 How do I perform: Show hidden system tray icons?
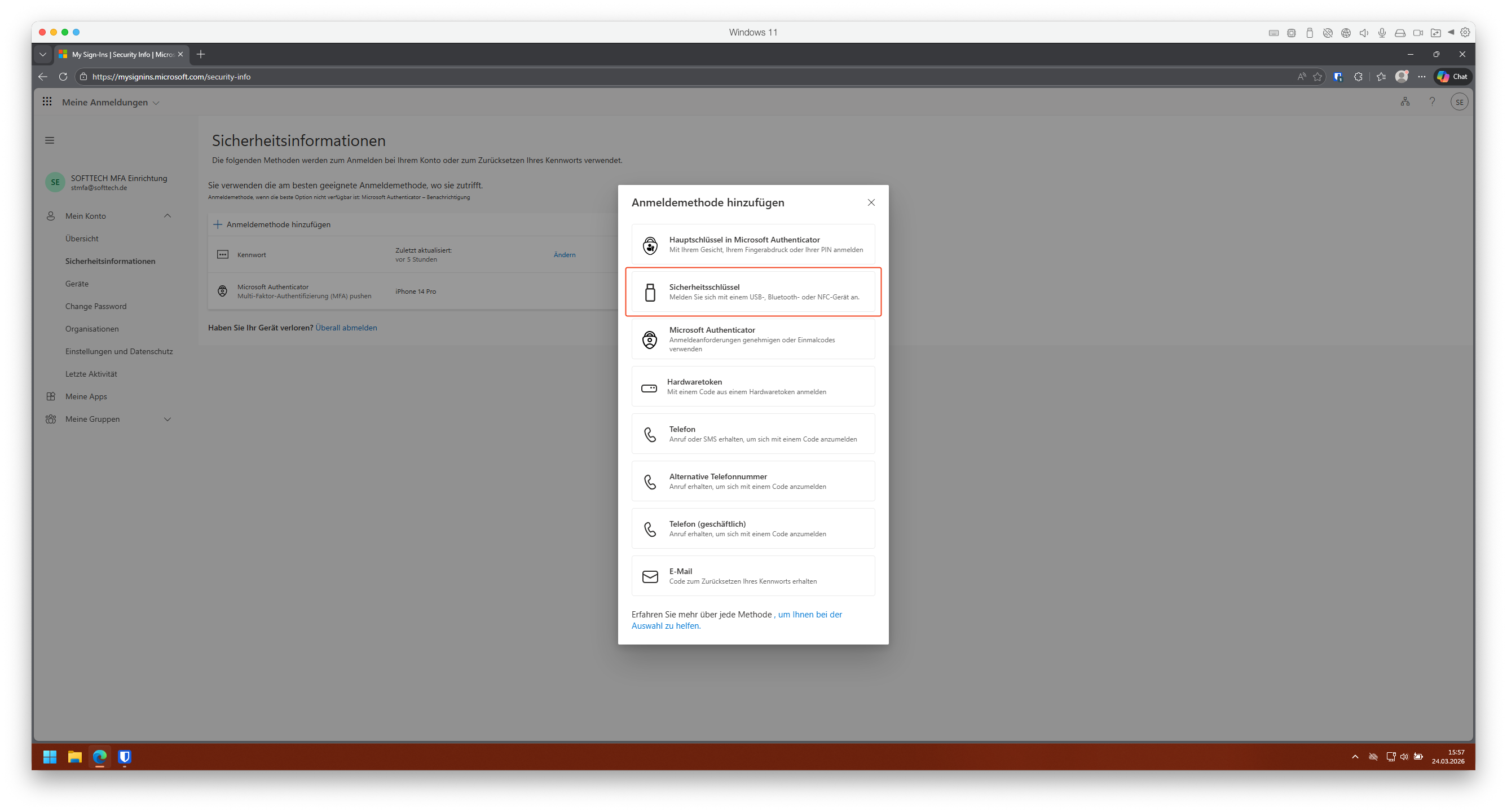(x=1355, y=757)
